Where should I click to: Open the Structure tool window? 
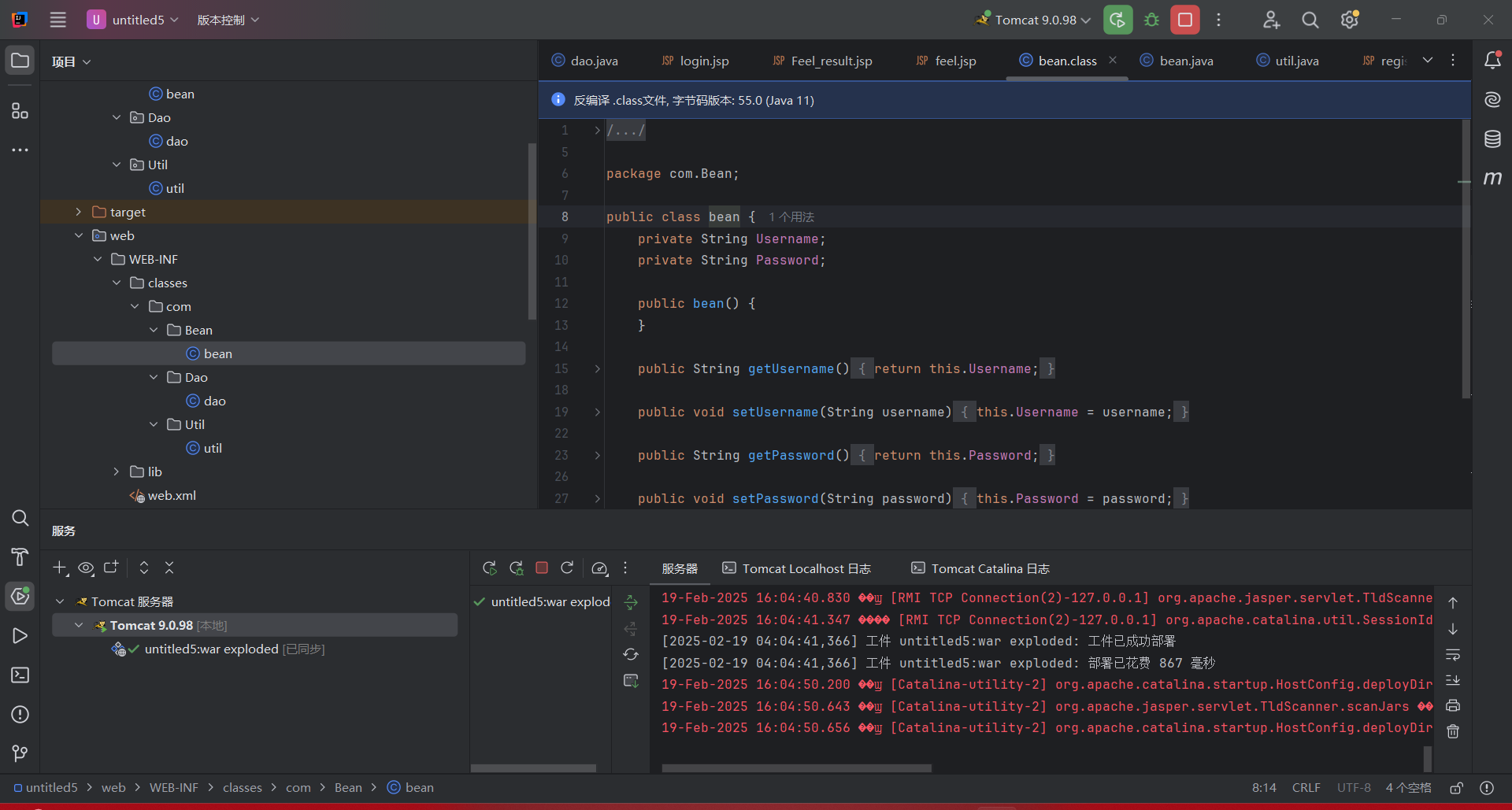tap(20, 111)
